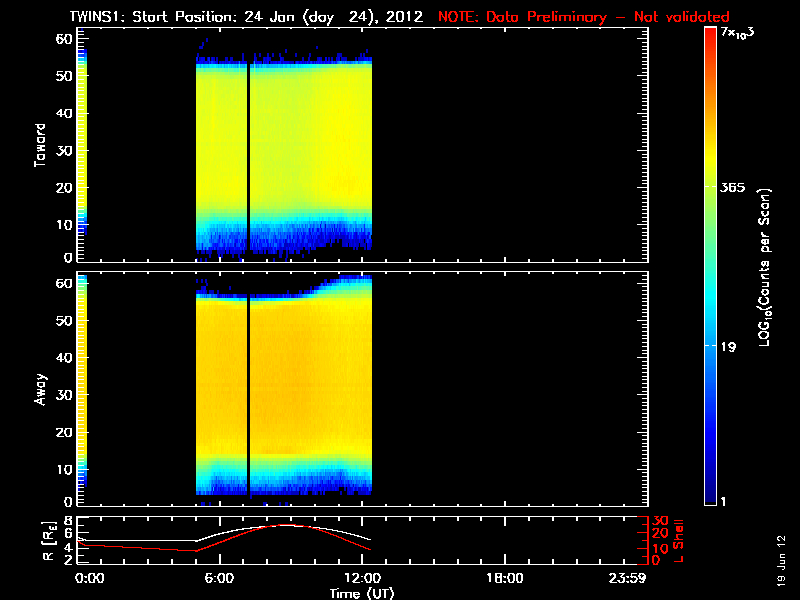800x600 pixels.
Task: Click the '18:00' time axis tick label
Action: pos(503,578)
